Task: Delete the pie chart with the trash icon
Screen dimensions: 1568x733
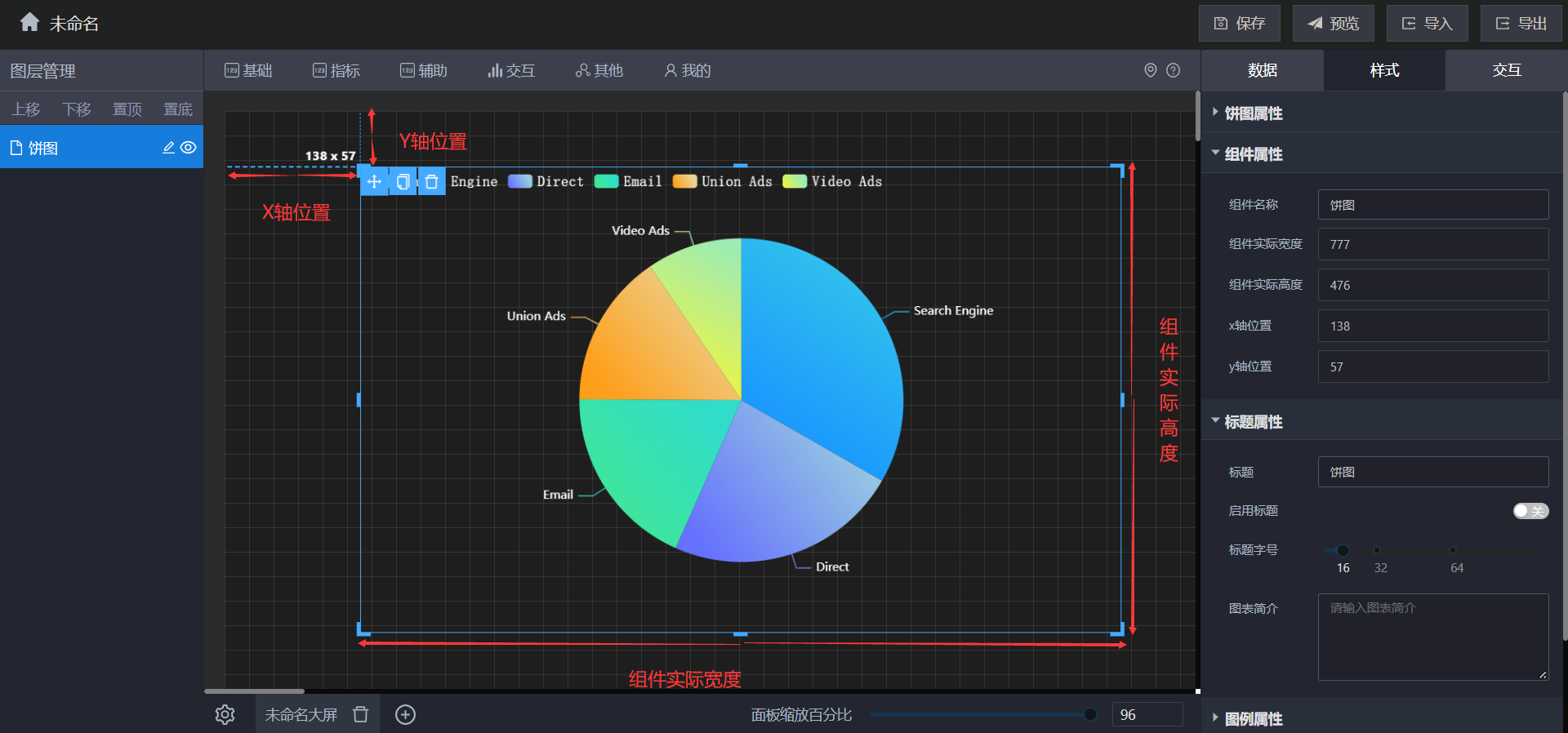Action: (431, 181)
